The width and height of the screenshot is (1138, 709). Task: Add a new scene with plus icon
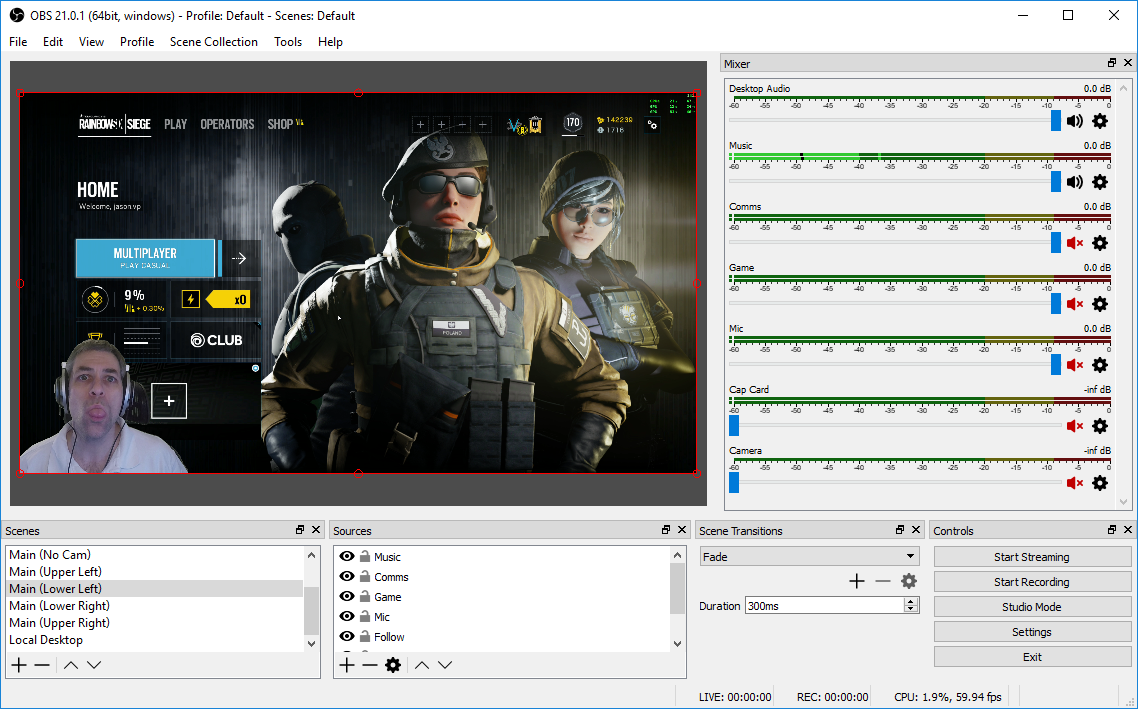point(19,665)
